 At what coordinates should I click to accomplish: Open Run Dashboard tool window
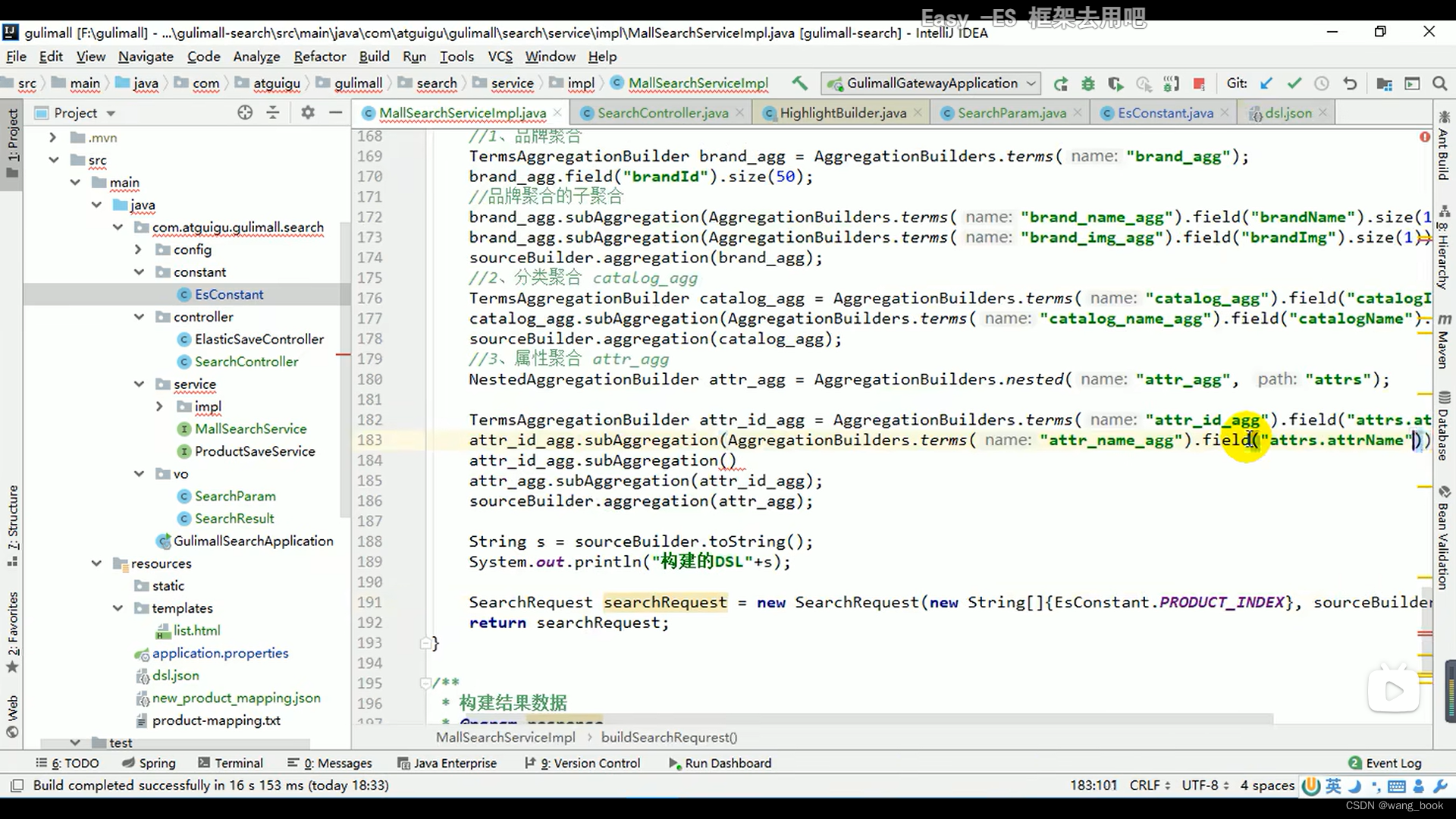pos(720,763)
